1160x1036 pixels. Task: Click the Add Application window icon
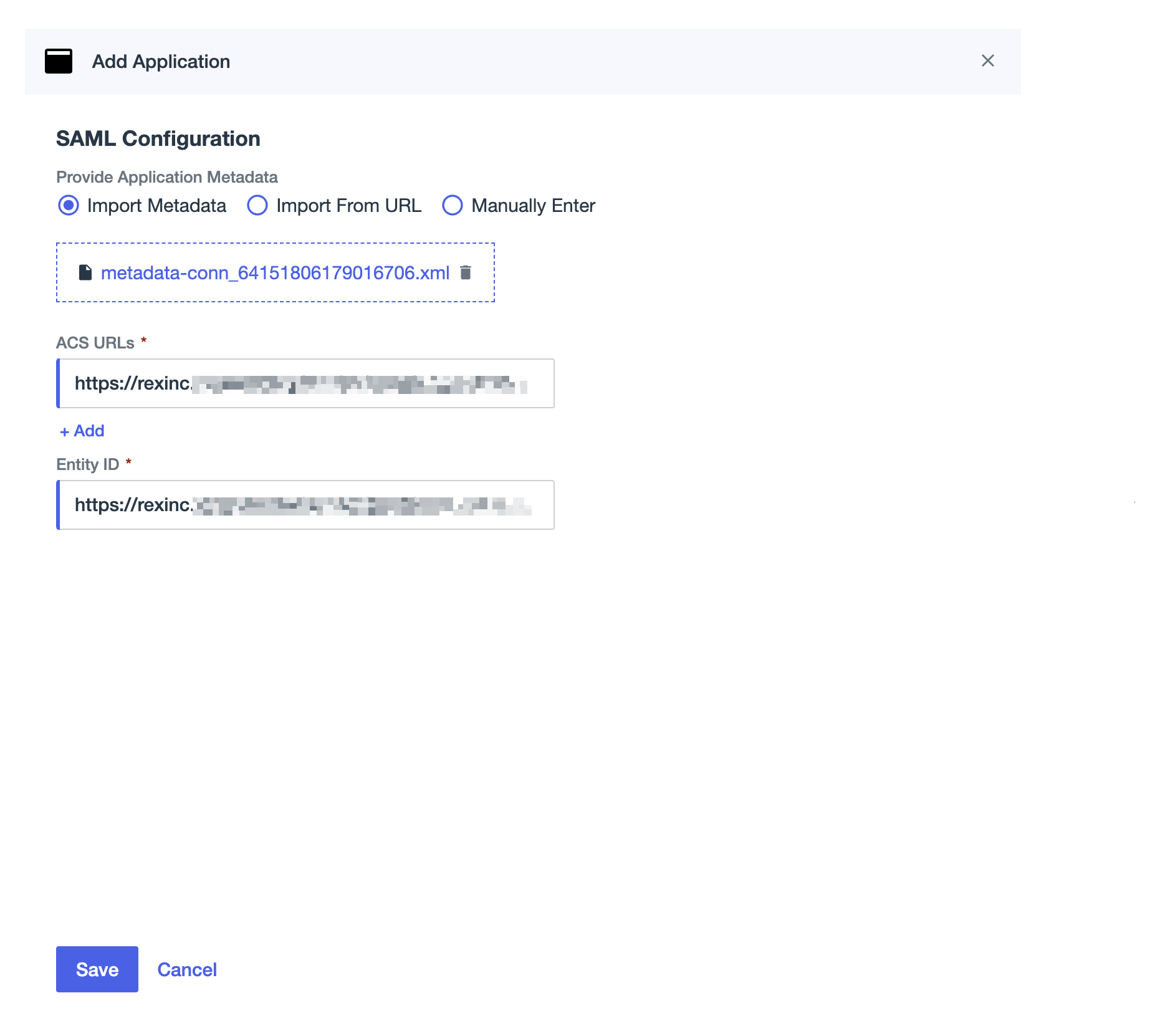[59, 61]
